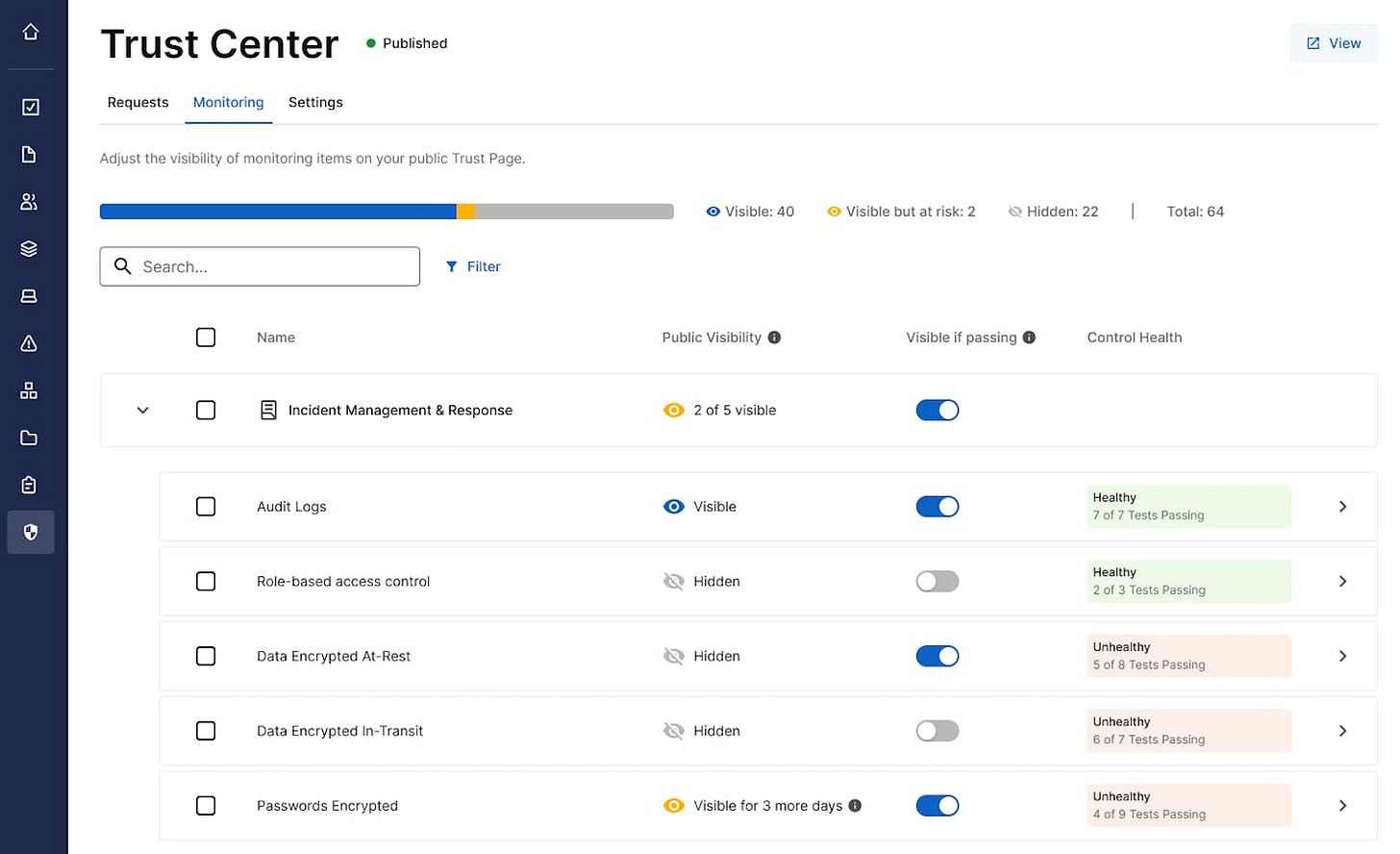Select all rows with header checkbox

pyautogui.click(x=206, y=338)
